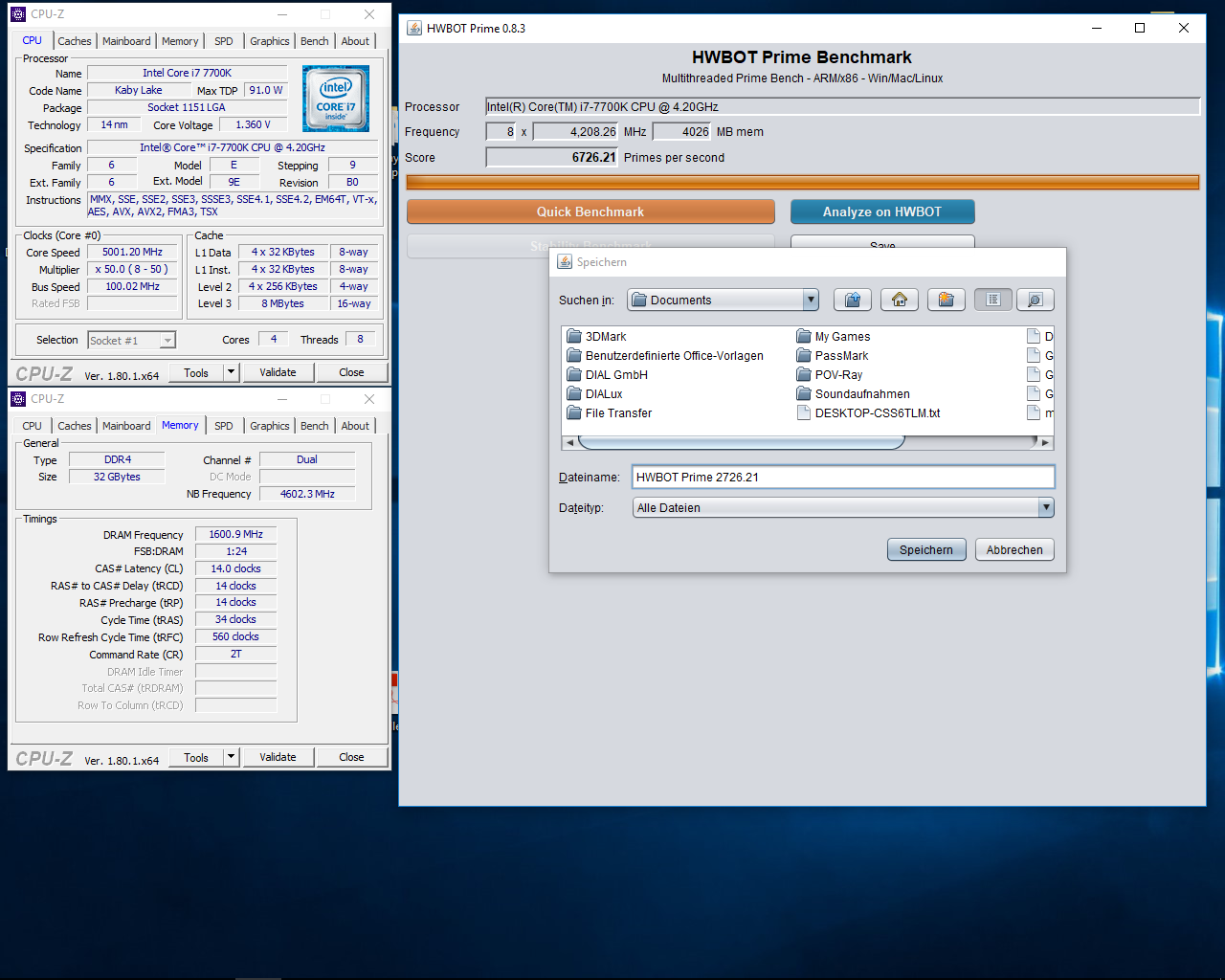Click Close button in lower CPU-Z window
The width and height of the screenshot is (1225, 980).
351,757
